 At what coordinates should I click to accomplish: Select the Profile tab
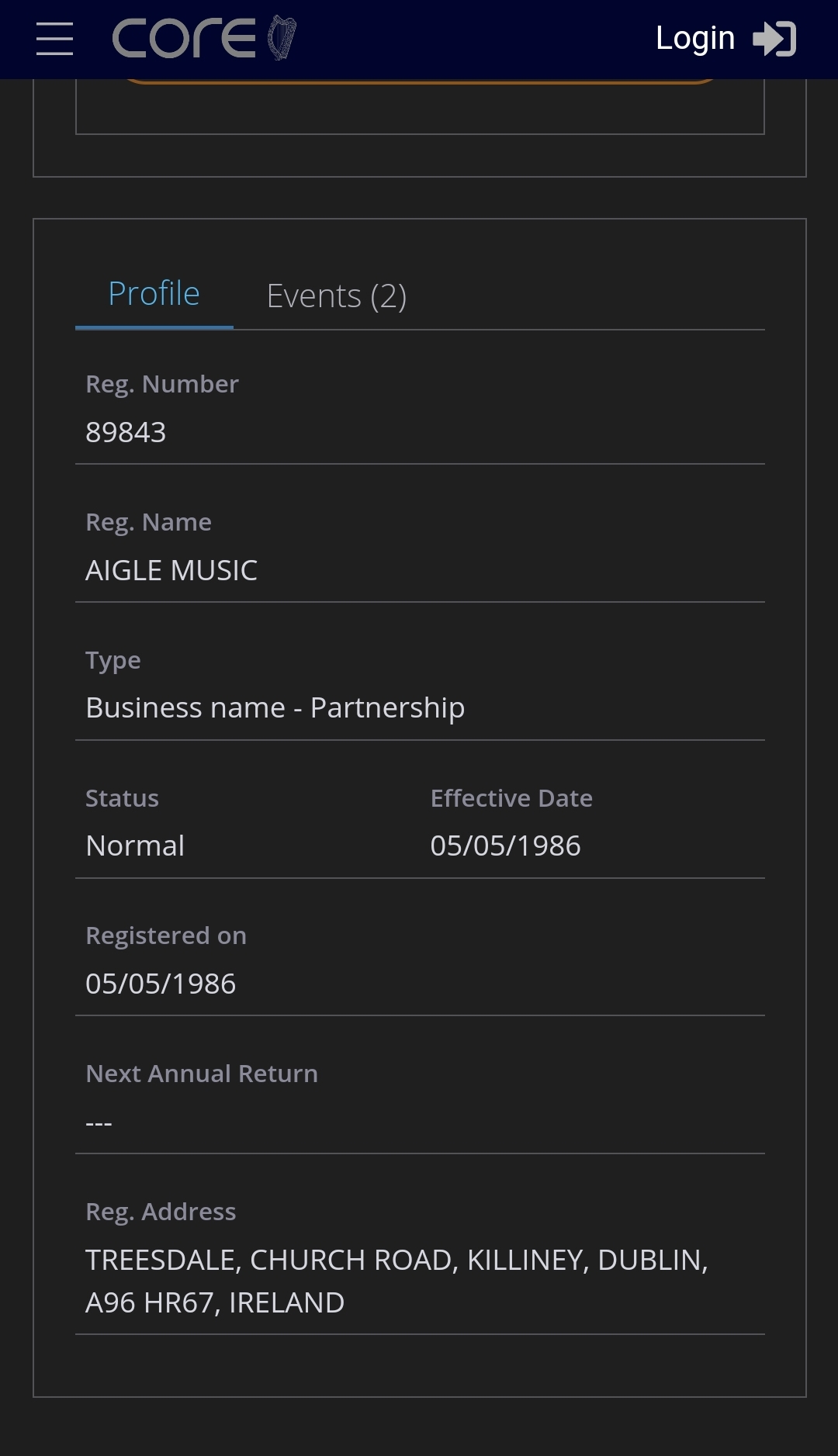coord(154,294)
